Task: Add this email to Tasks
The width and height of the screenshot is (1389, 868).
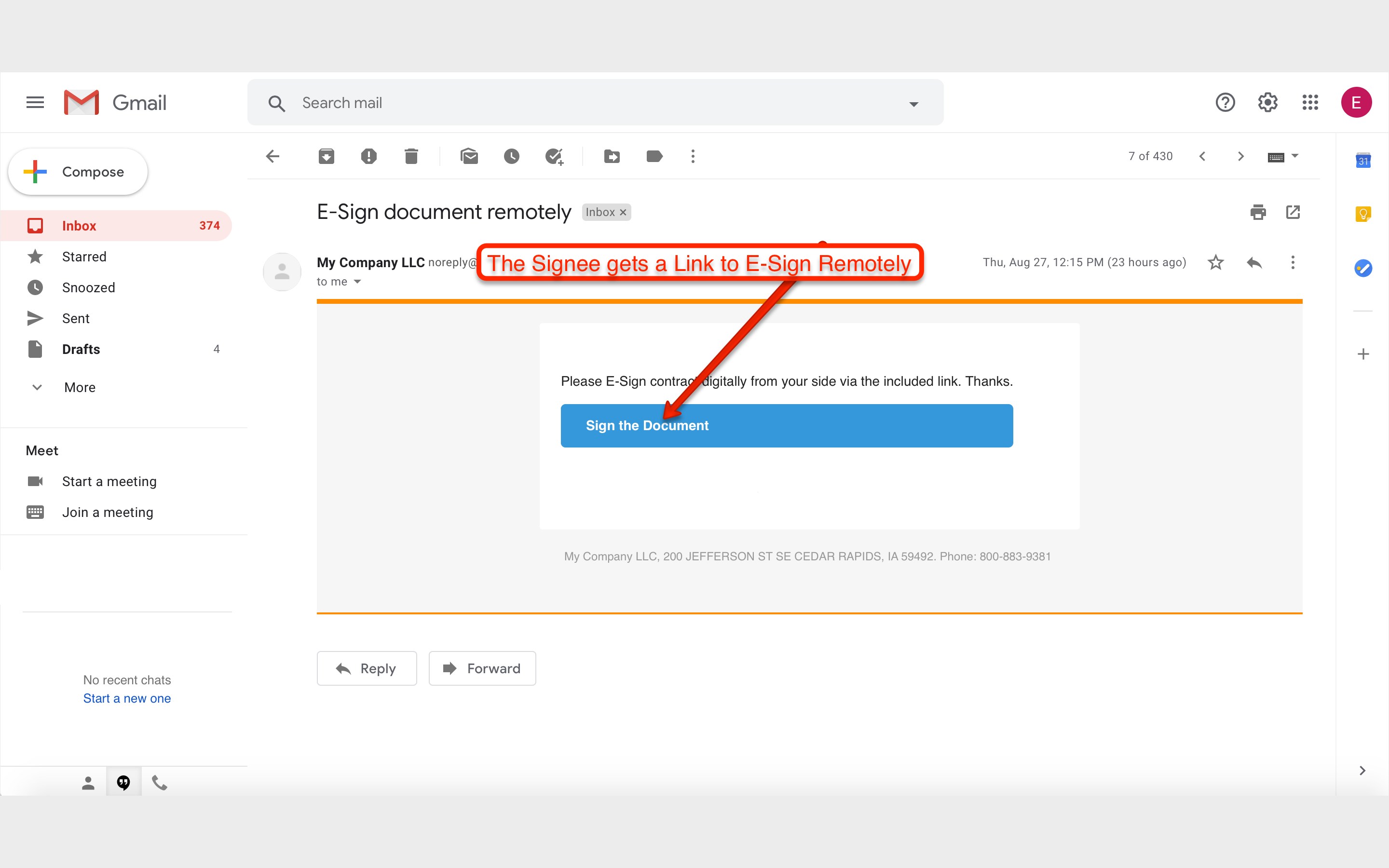Action: [554, 156]
